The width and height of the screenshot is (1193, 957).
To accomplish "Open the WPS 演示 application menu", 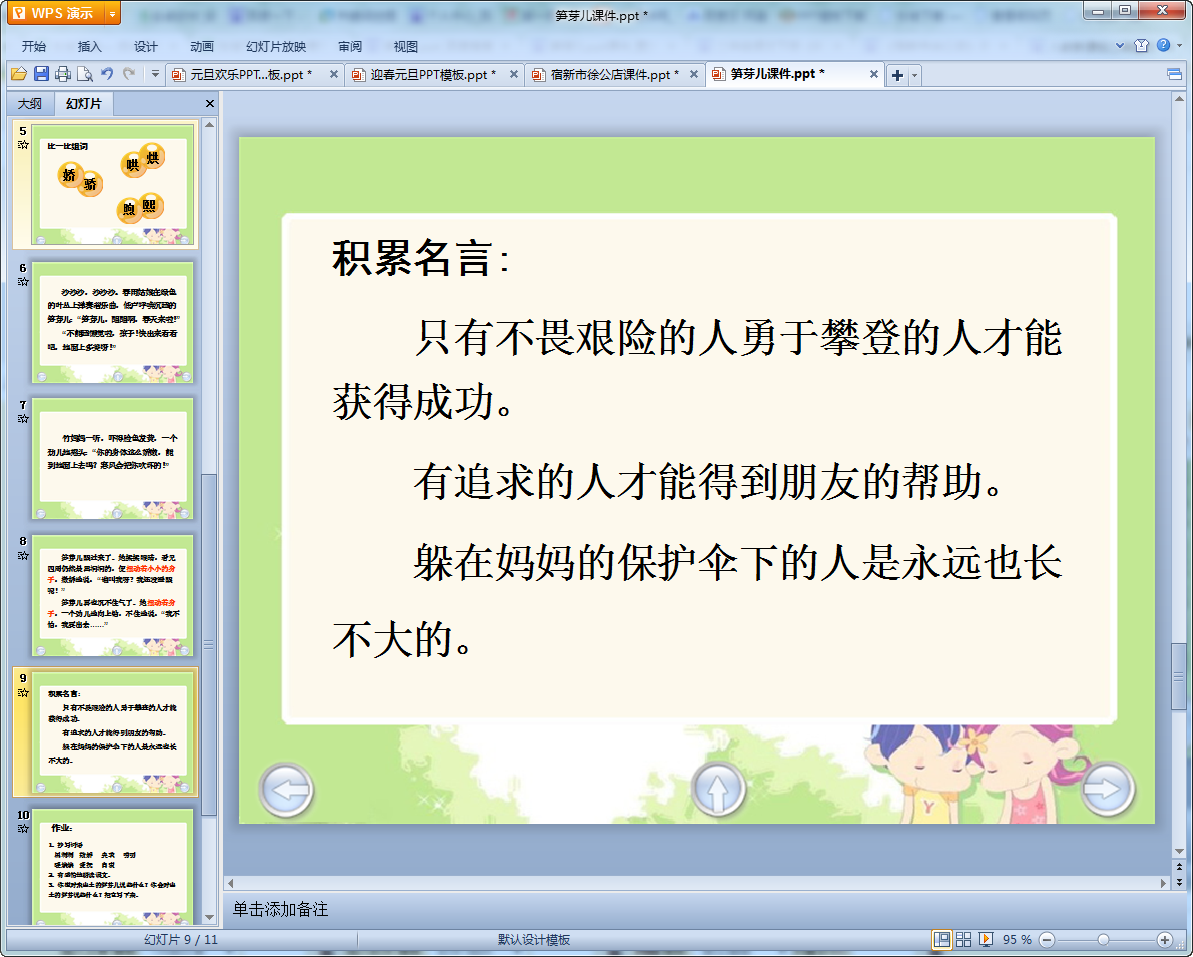I will tap(55, 13).
